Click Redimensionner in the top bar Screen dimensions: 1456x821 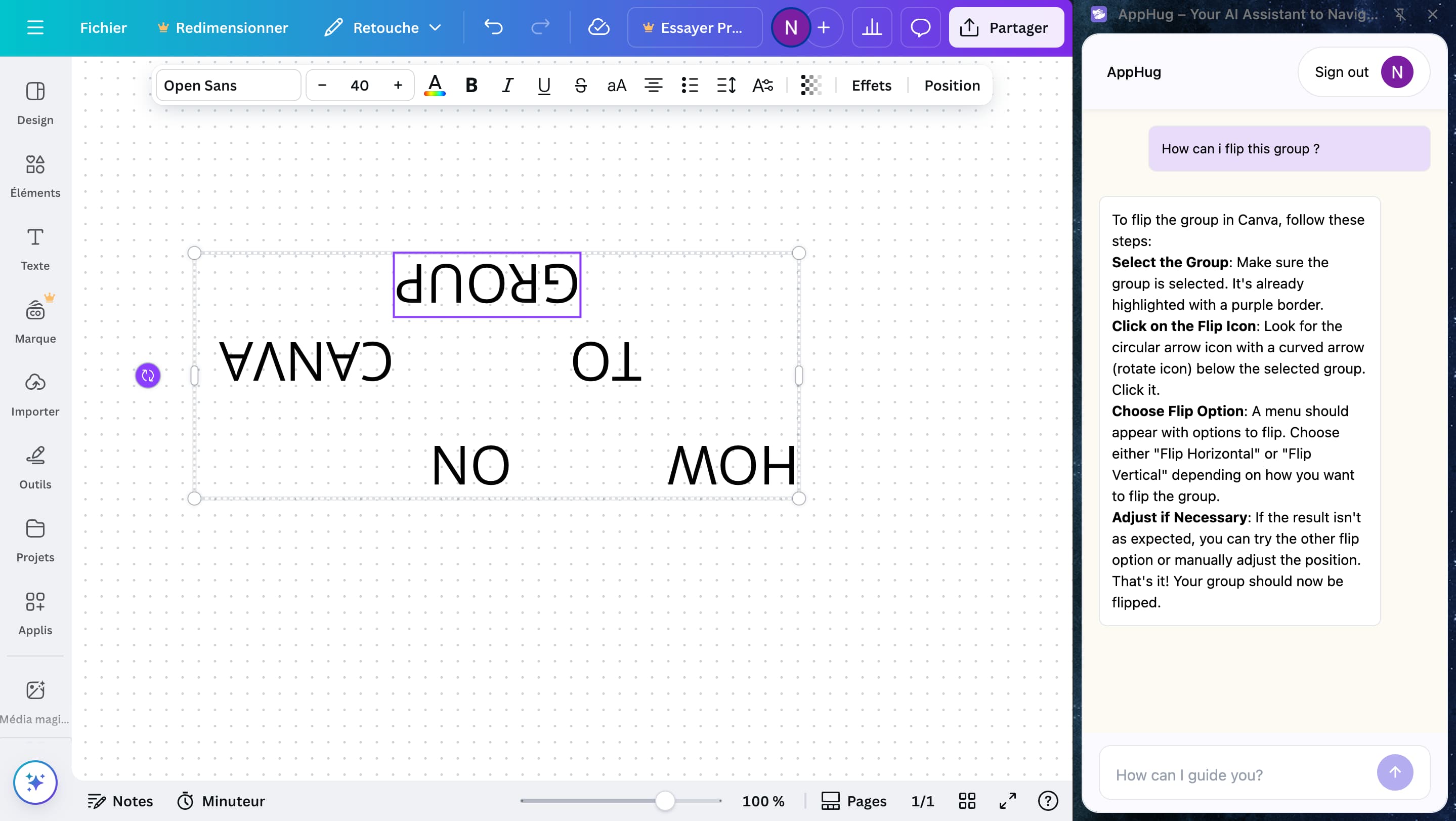pyautogui.click(x=223, y=27)
